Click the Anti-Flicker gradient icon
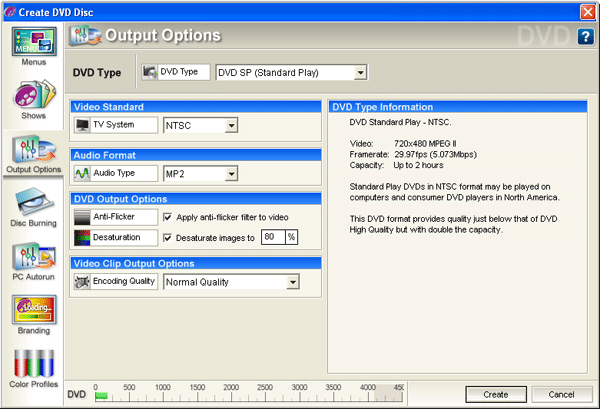 tap(82, 217)
